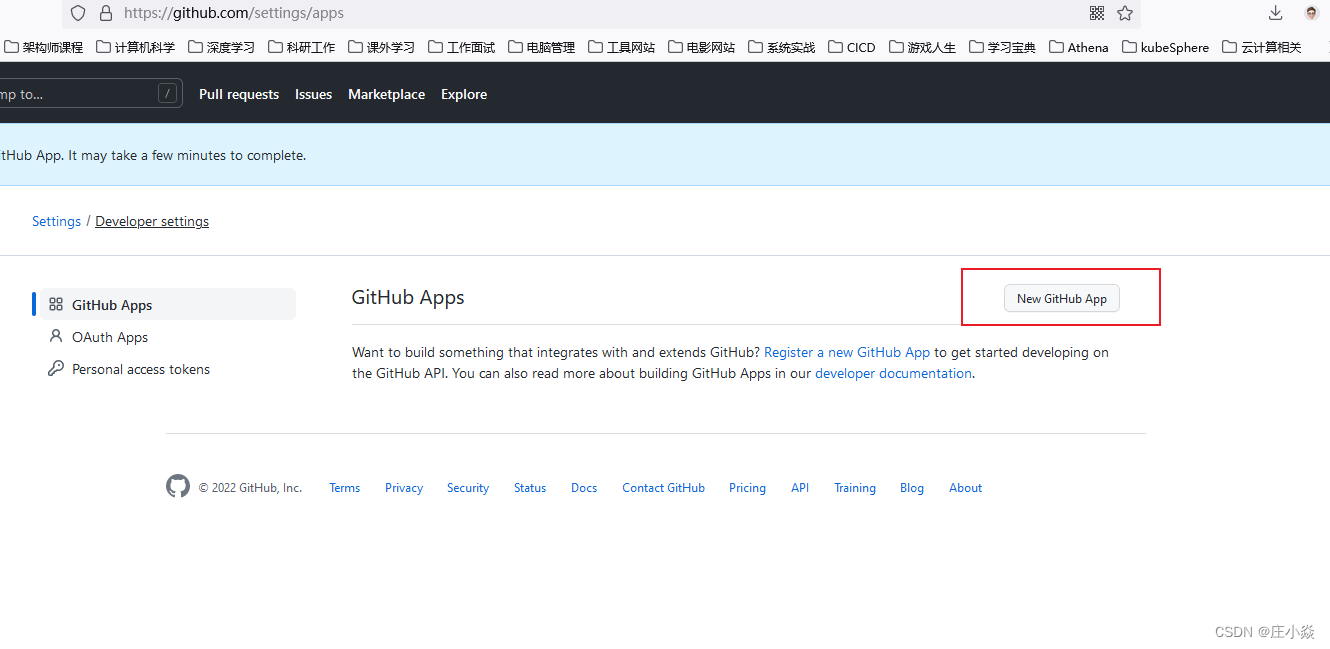The width and height of the screenshot is (1330, 649).
Task: Click the browser URL address field
Action: coord(600,13)
